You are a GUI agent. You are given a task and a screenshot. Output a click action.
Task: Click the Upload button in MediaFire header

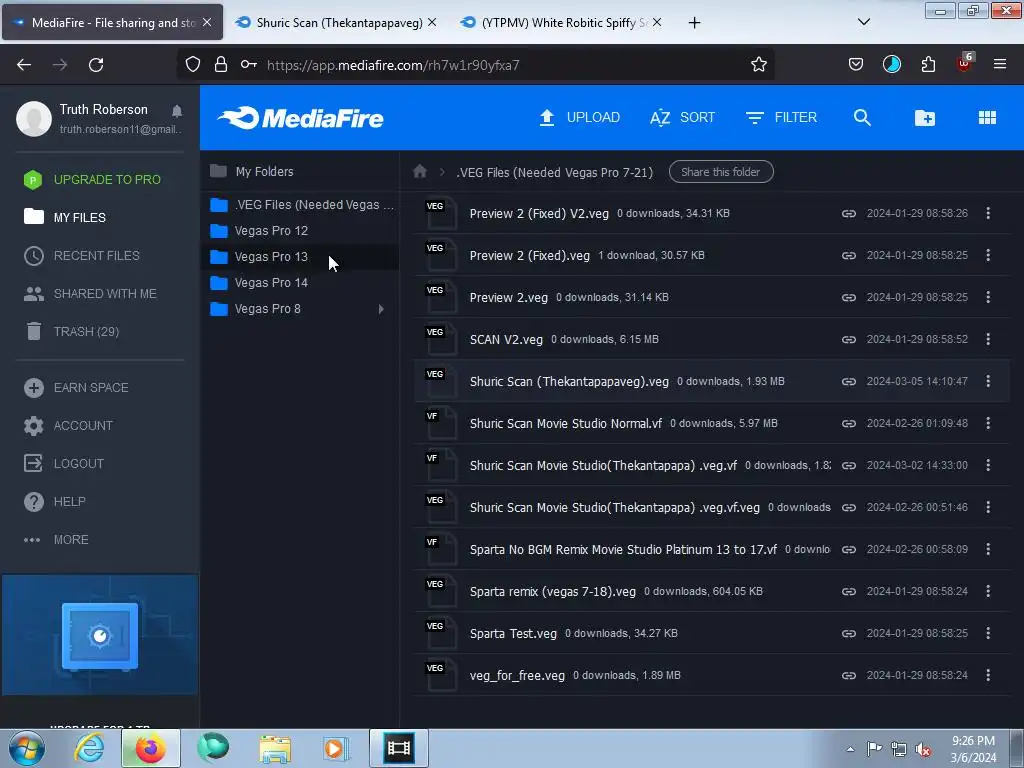[579, 118]
